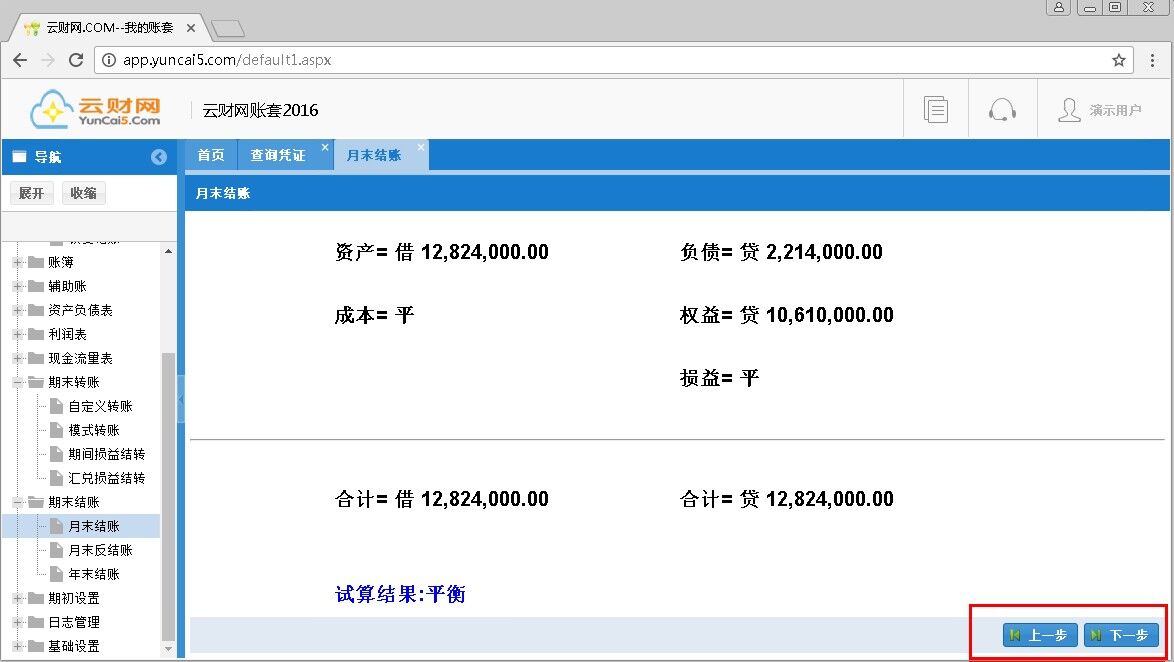Expand the 资产负债表 folder
Viewport: 1174px width, 662px height.
click(18, 310)
